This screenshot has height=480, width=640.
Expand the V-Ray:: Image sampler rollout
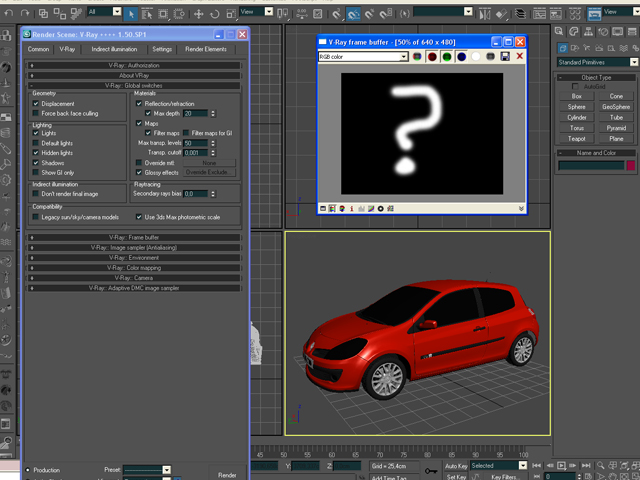tap(134, 248)
